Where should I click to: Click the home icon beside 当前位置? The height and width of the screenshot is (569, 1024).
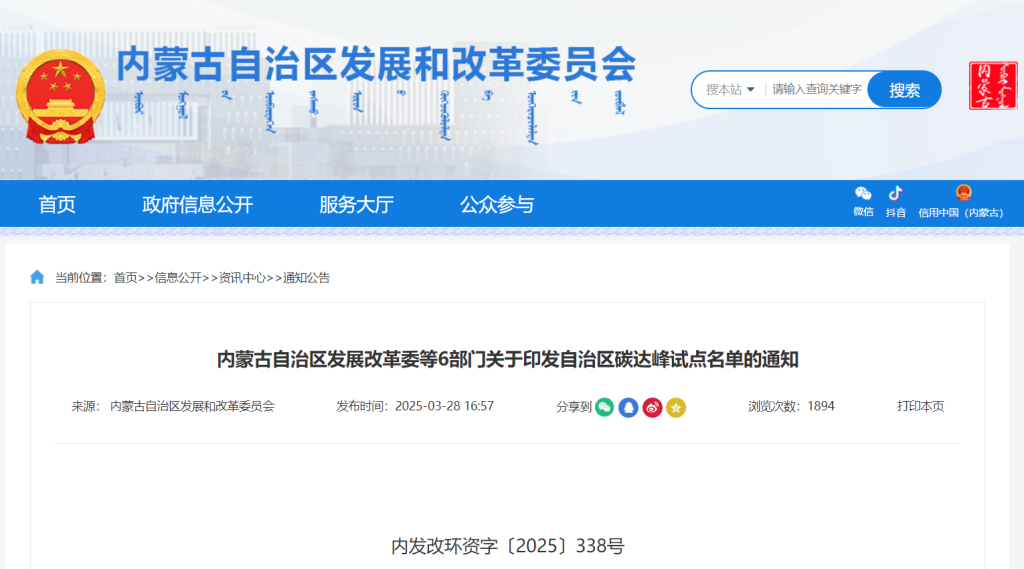point(37,278)
